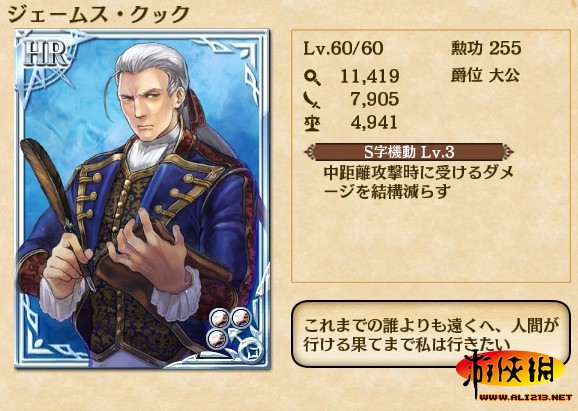Click the bottom-left skill orb on card
The width and height of the screenshot is (578, 411).
pyautogui.click(x=217, y=338)
